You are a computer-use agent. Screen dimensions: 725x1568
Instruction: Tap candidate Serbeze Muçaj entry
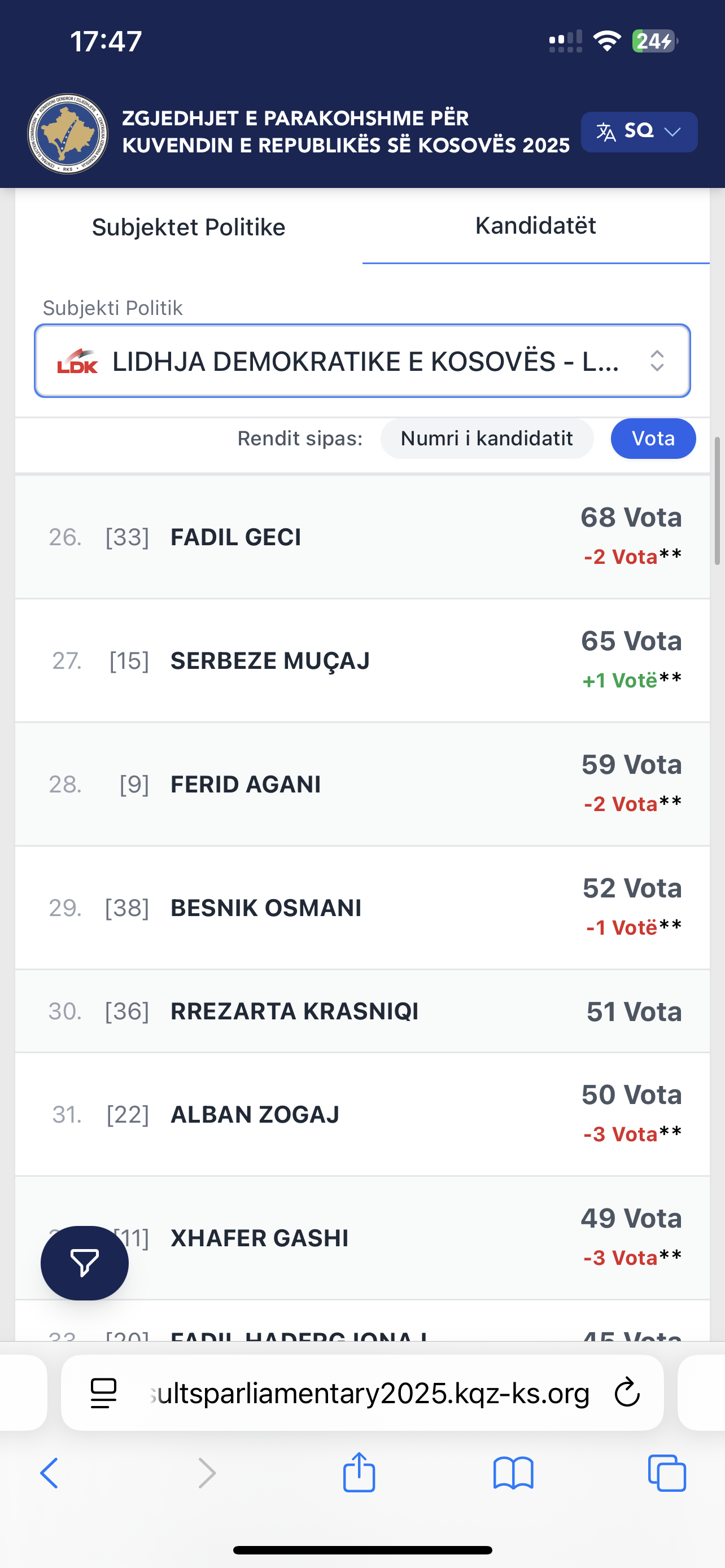pos(270,660)
